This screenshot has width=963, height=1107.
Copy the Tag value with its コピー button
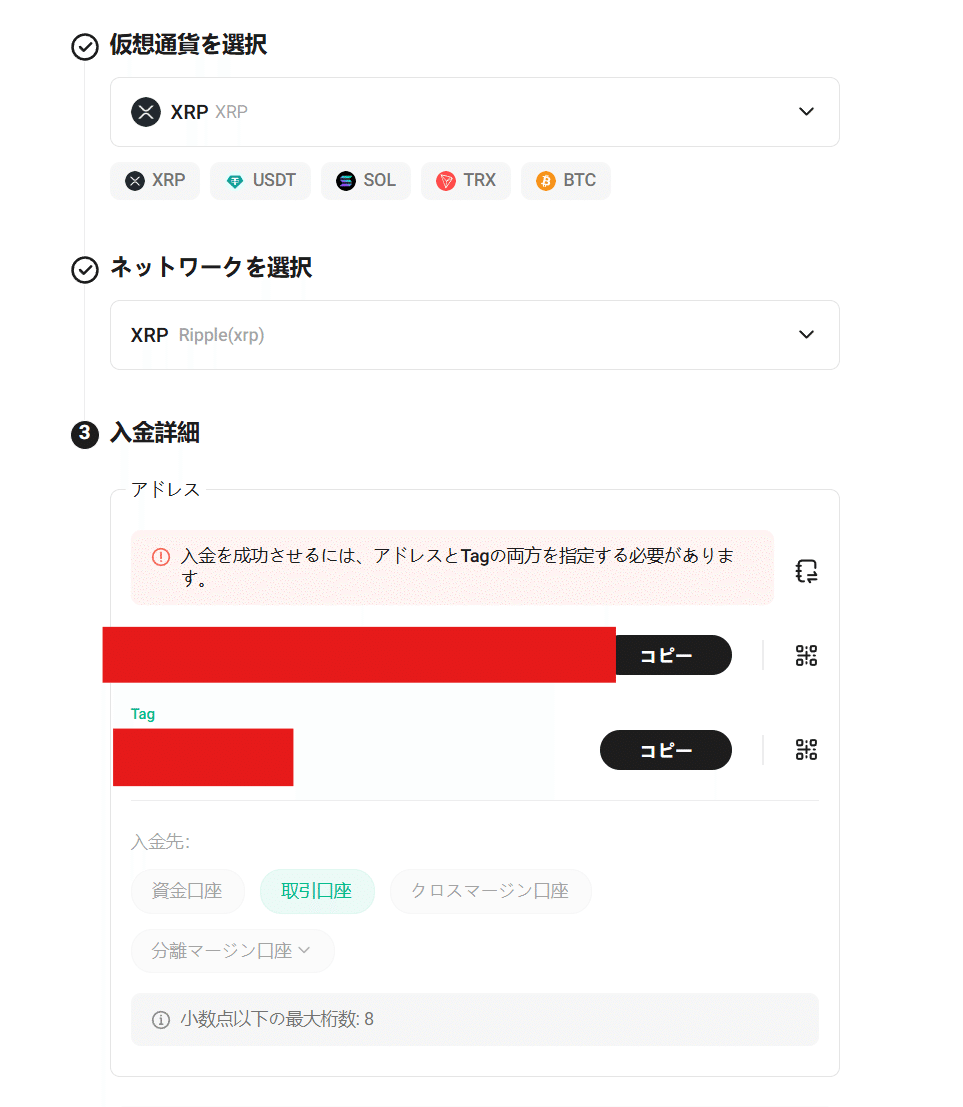pyautogui.click(x=665, y=749)
